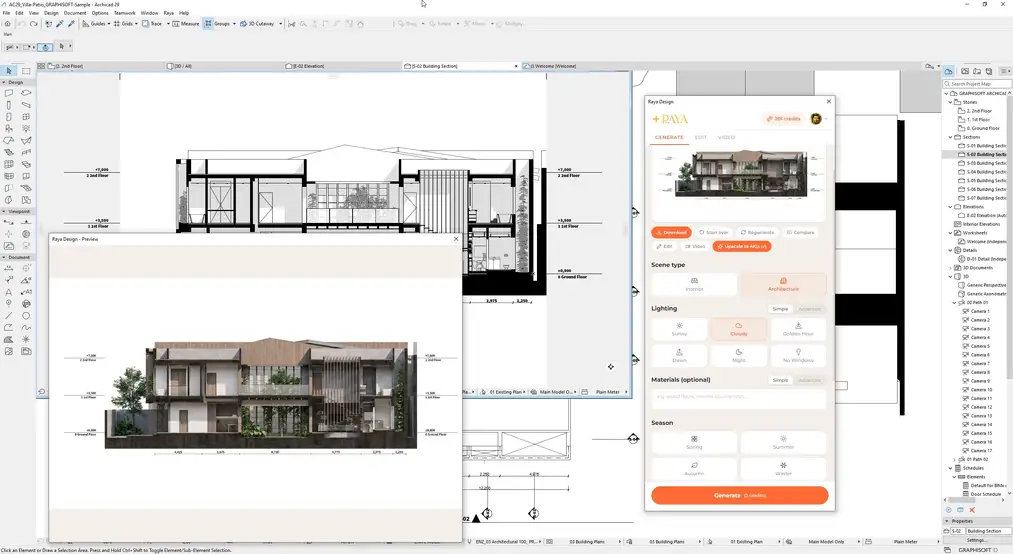
Task: Open the Guides dropdown arrow
Action: pos(109,24)
